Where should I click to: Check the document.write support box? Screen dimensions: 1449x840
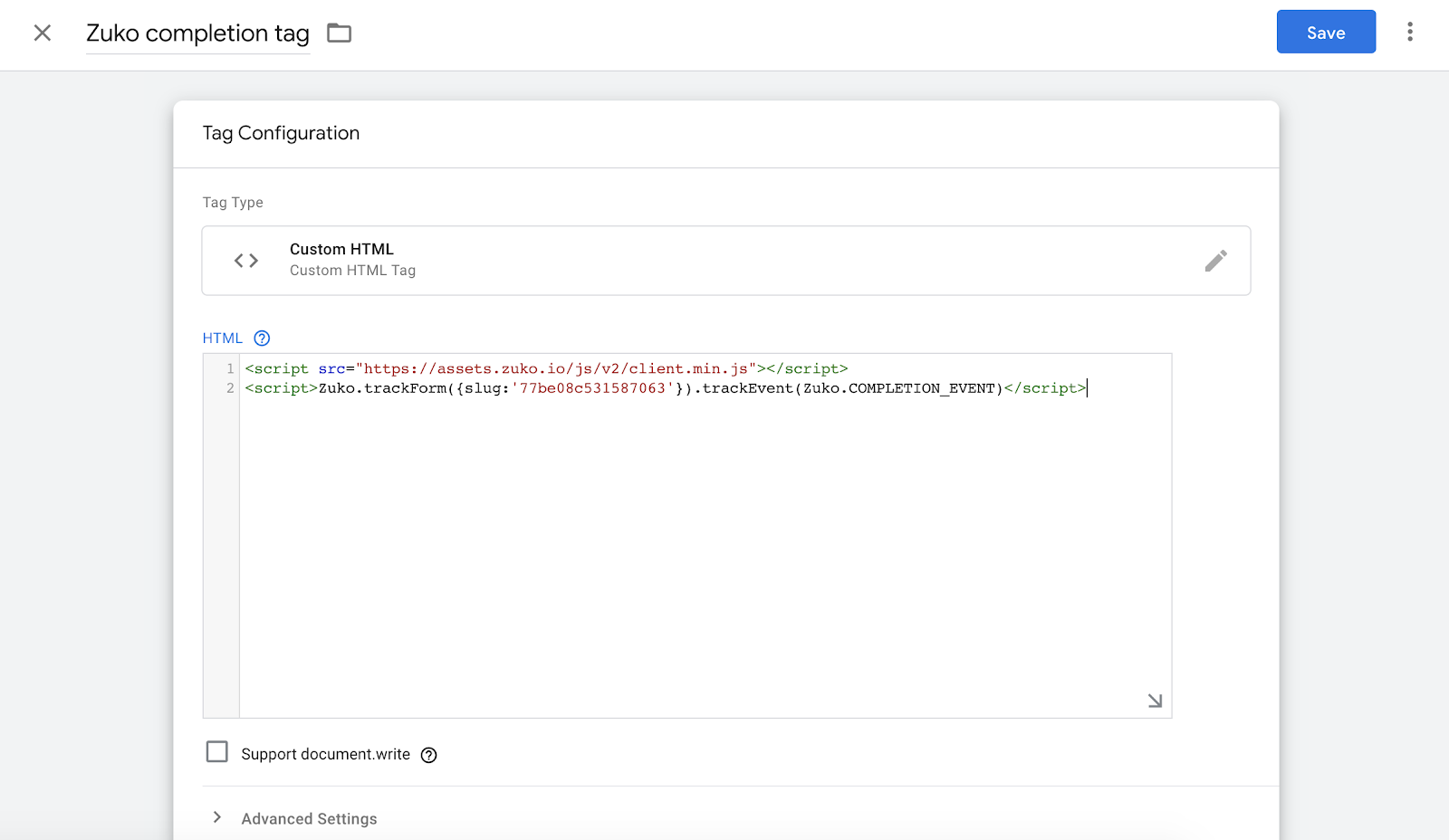217,751
